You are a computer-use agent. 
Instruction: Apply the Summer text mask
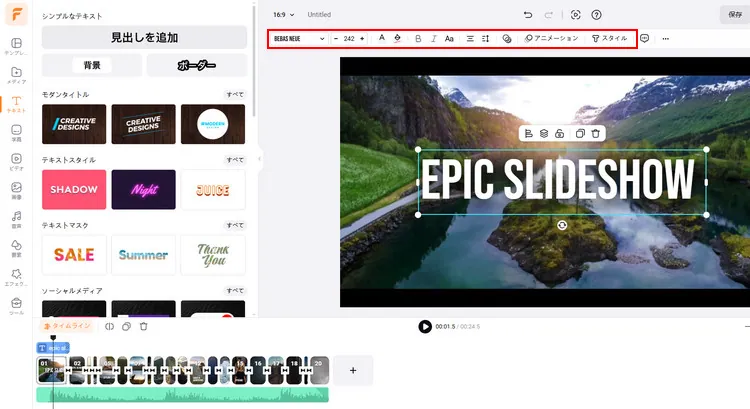(143, 254)
